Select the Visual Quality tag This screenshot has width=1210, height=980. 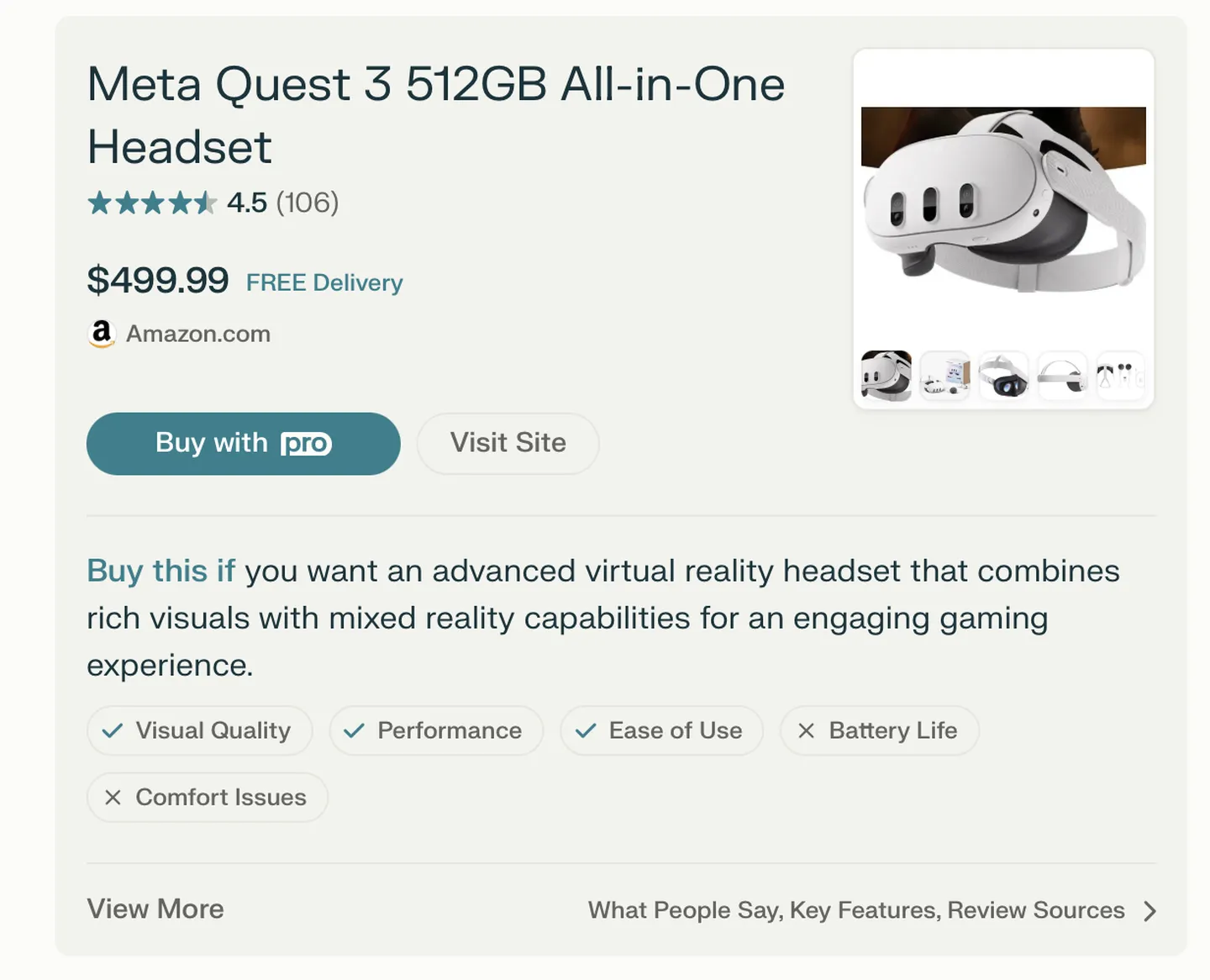pyautogui.click(x=199, y=730)
